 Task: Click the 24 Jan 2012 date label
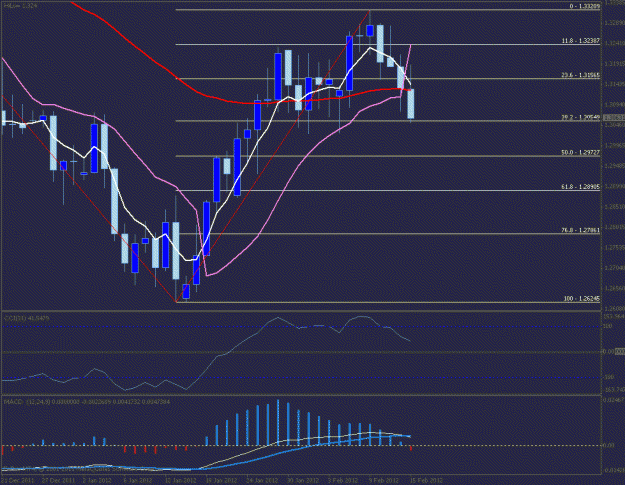tap(262, 480)
